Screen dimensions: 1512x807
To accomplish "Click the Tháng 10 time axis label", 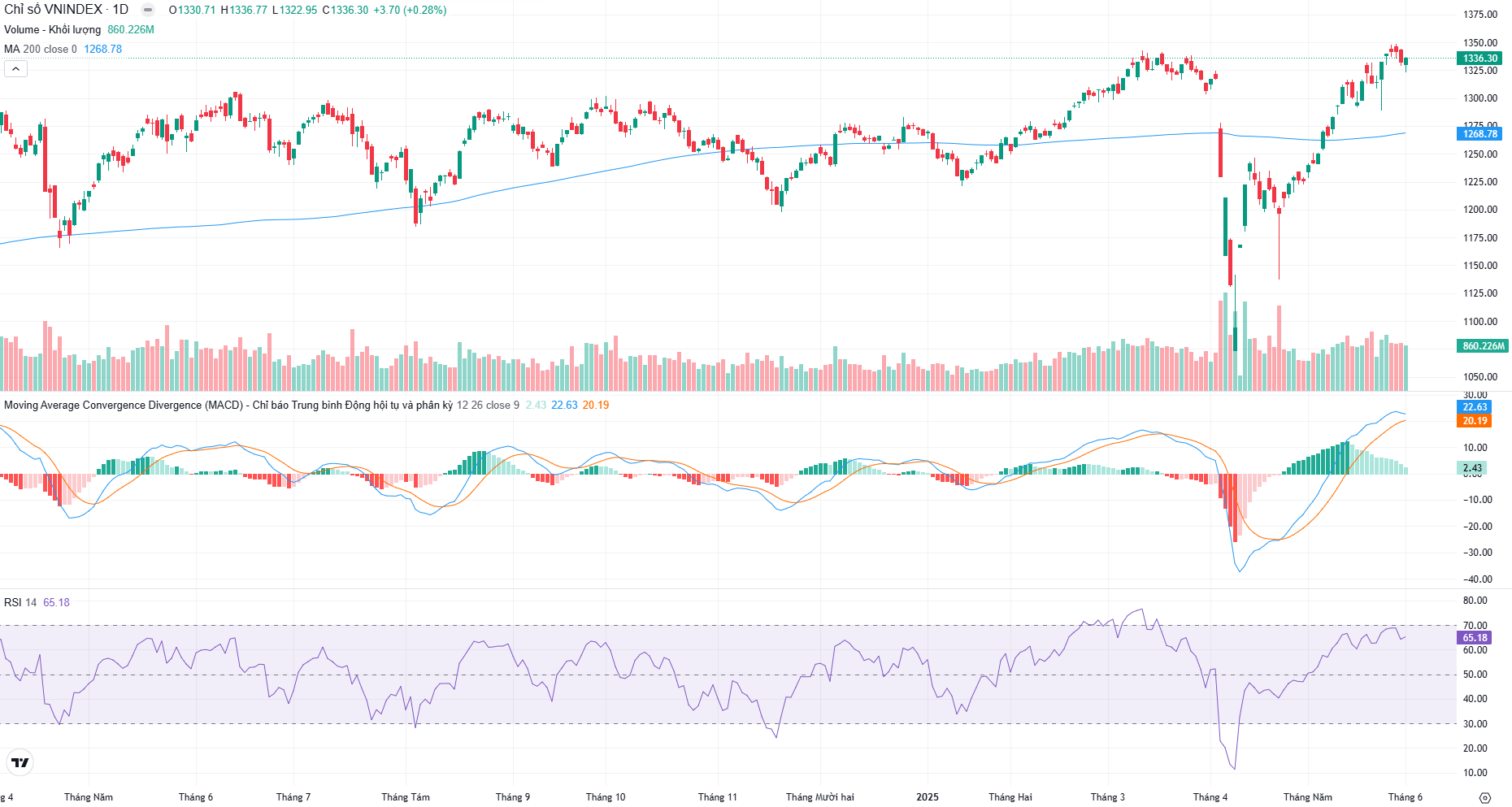I will pyautogui.click(x=606, y=797).
